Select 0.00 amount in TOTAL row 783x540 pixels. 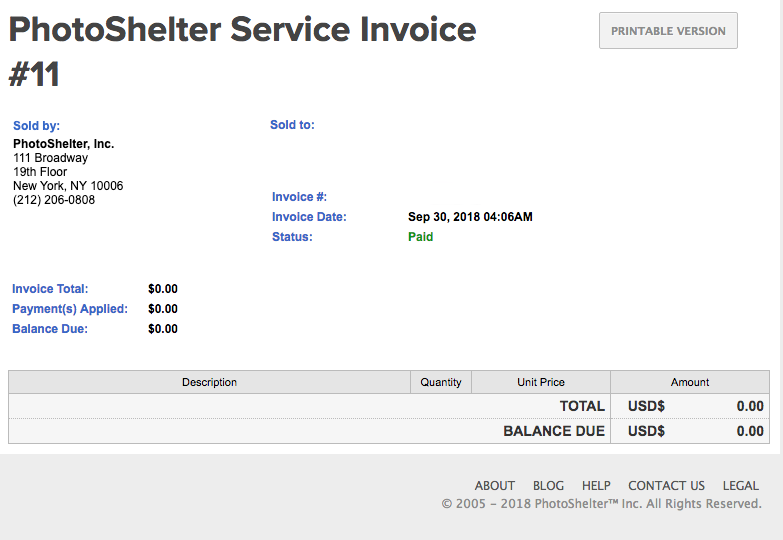(x=750, y=406)
